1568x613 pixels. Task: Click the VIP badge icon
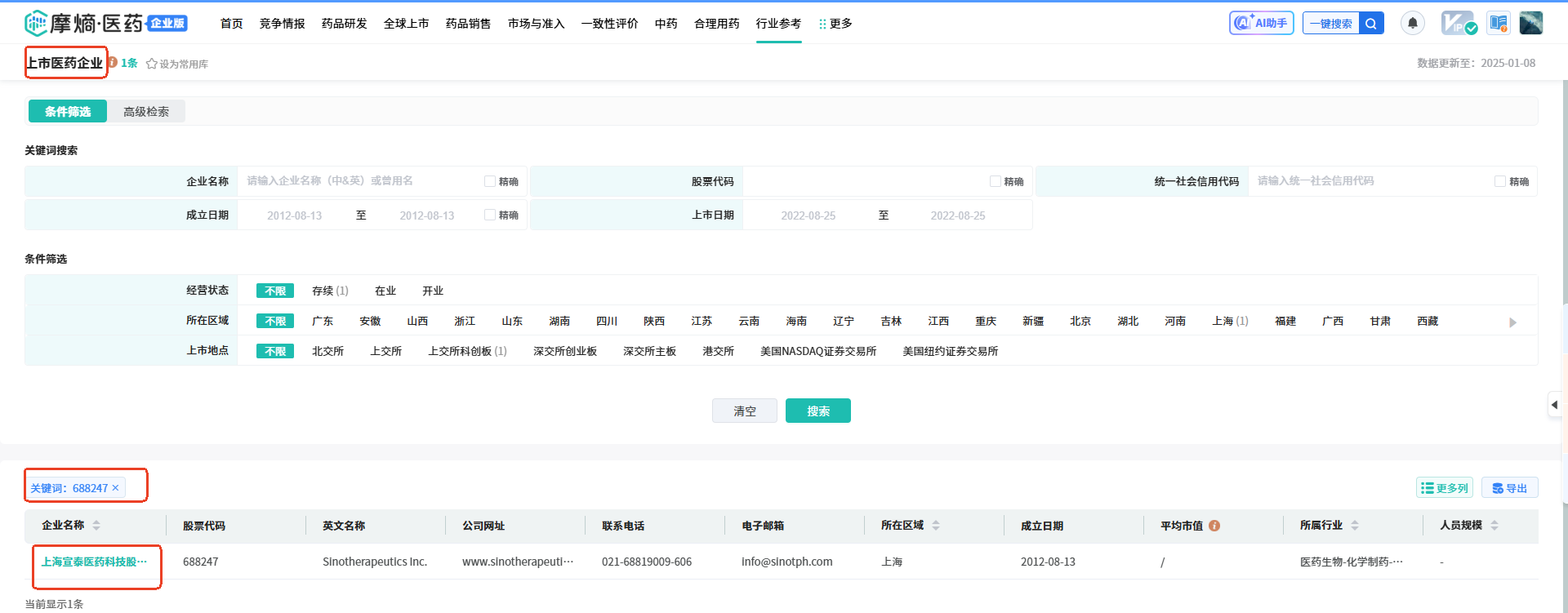pos(1459,23)
